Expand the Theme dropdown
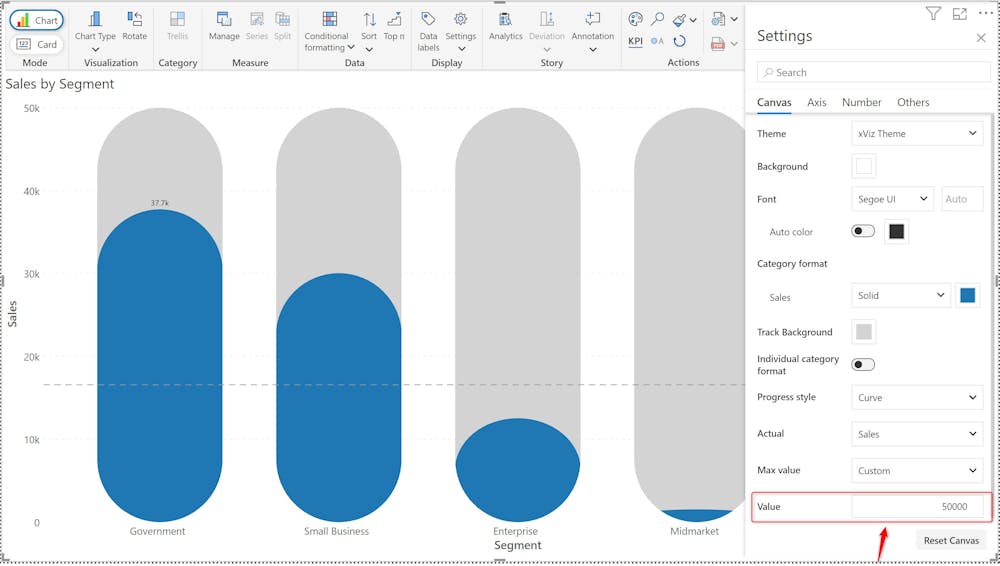Viewport: 1000px width, 566px height. 917,134
